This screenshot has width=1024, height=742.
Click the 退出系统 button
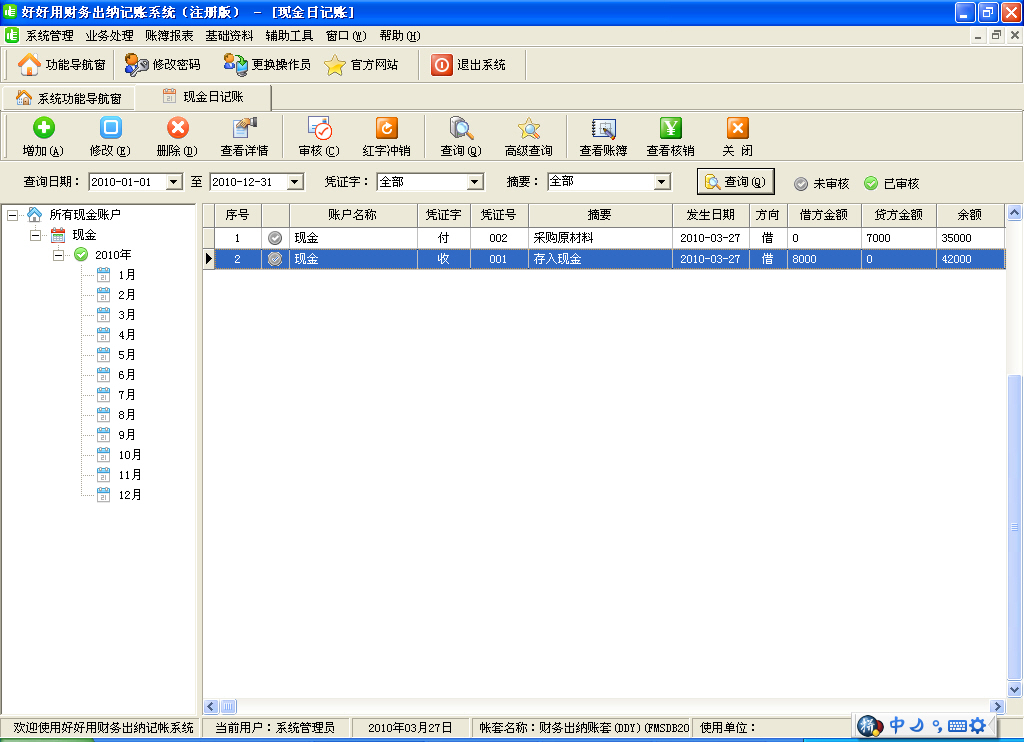[x=469, y=65]
